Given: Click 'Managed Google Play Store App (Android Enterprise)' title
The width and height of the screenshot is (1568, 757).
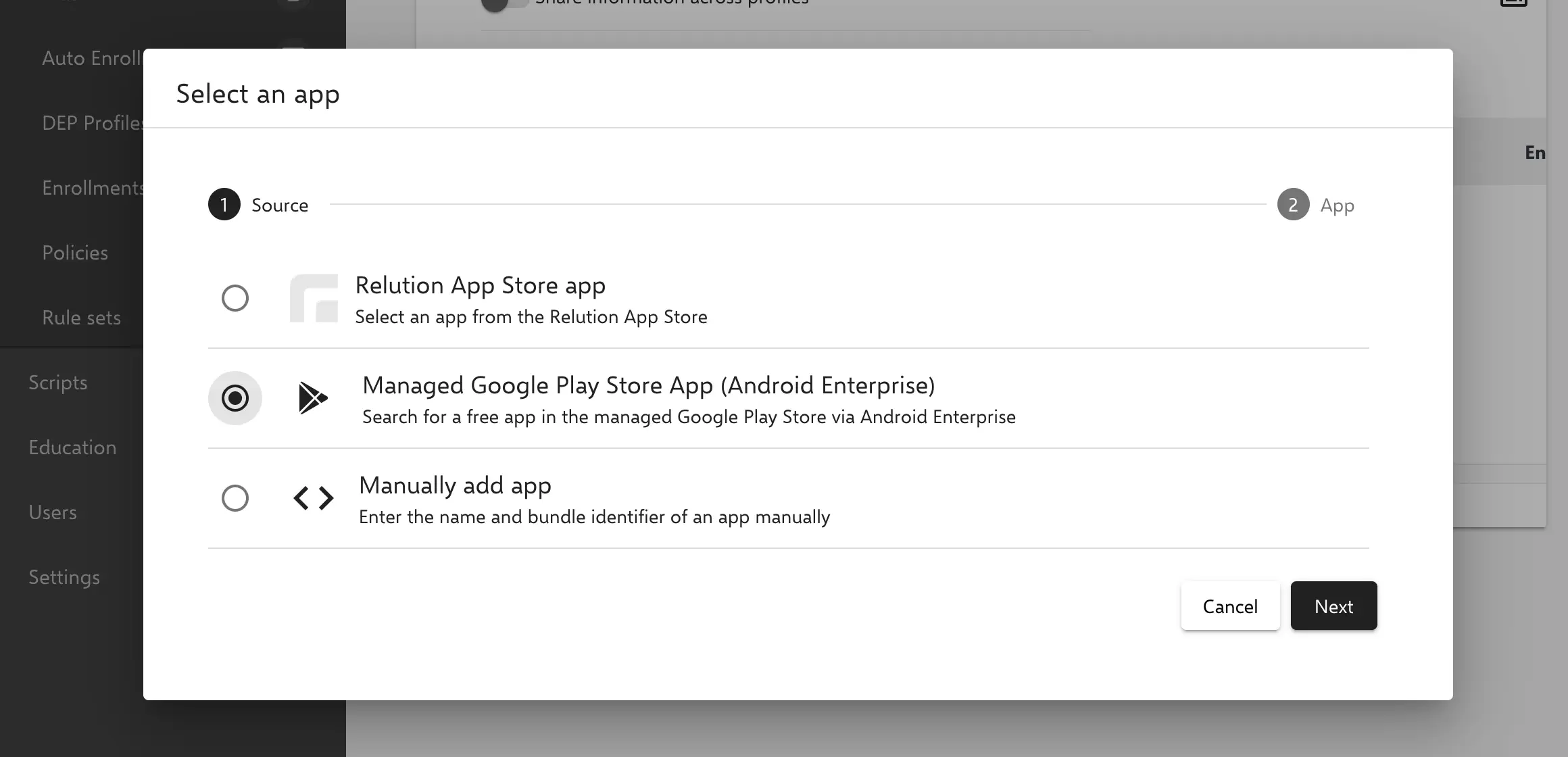Looking at the screenshot, I should (649, 385).
